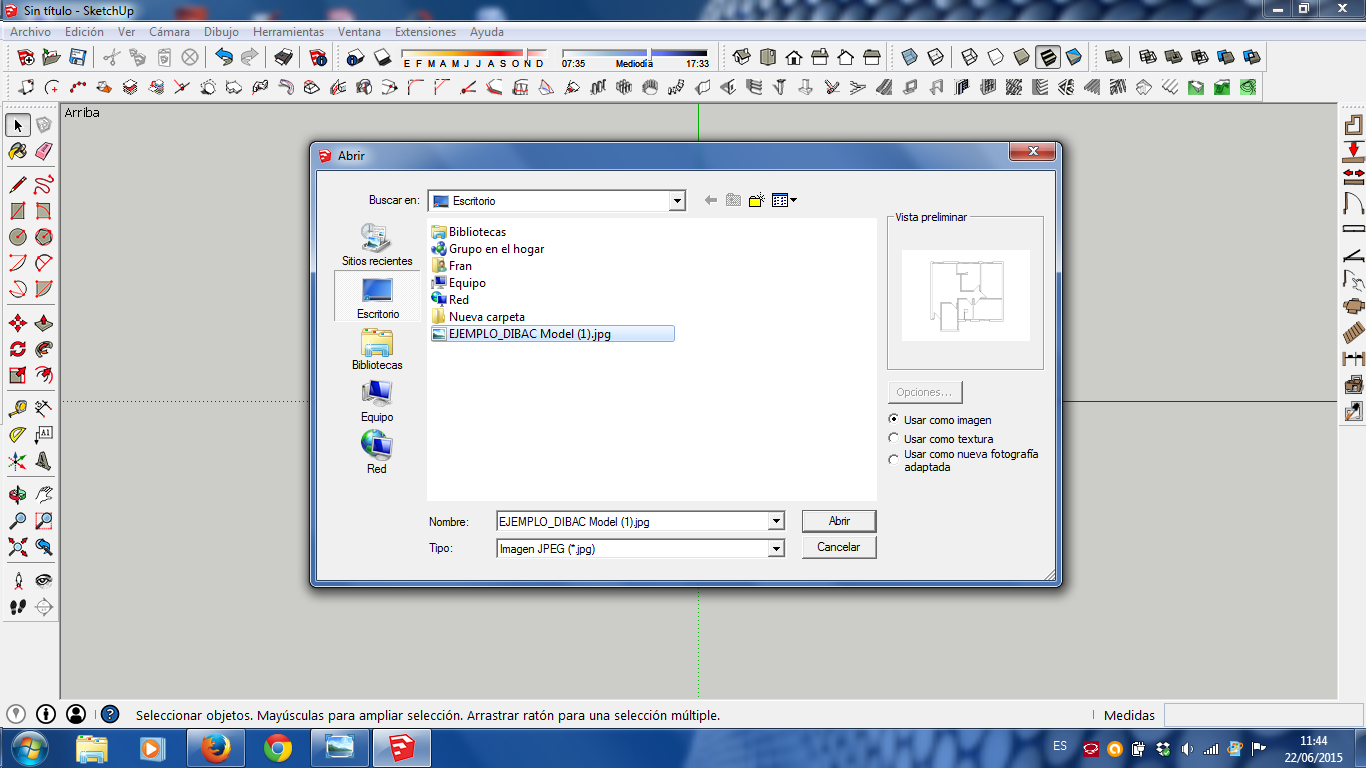Image resolution: width=1366 pixels, height=768 pixels.
Task: Click the 'Nueva carpeta' folder in list
Action: (x=478, y=317)
